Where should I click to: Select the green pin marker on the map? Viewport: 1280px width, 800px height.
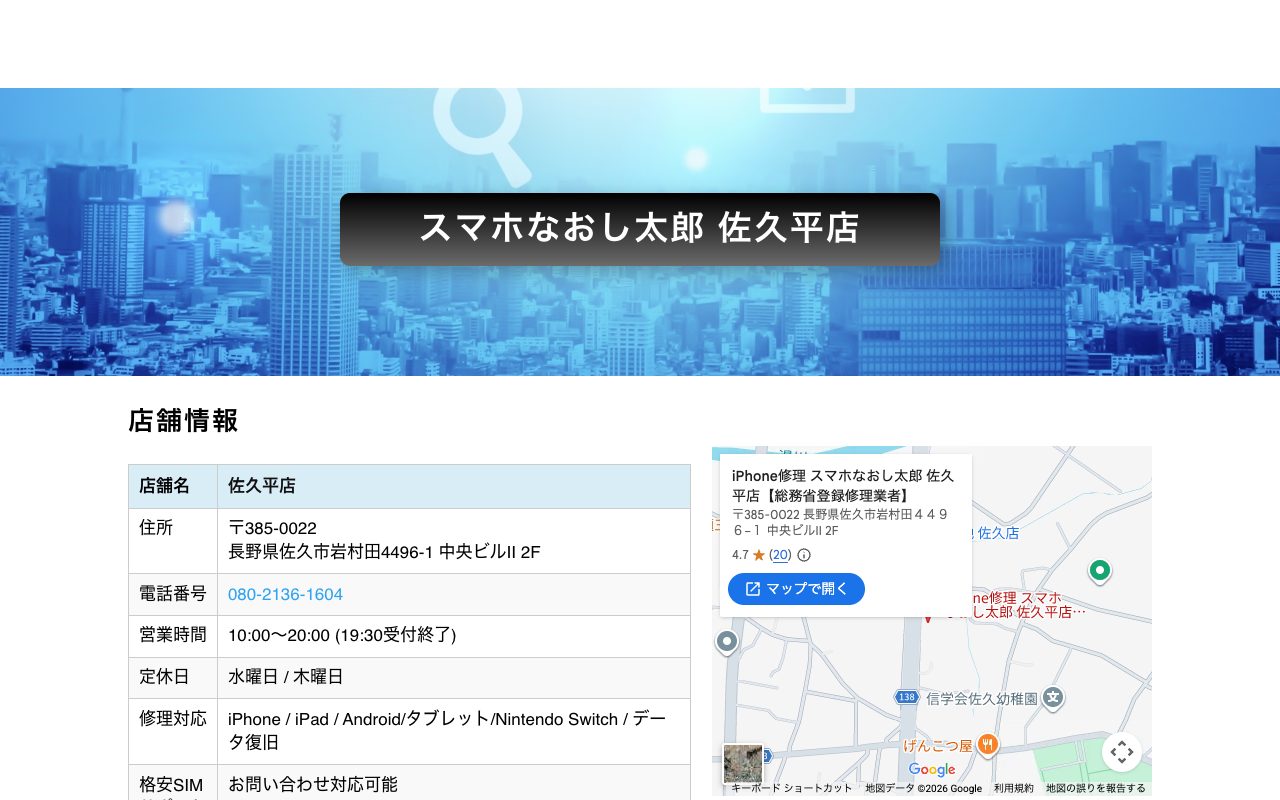click(1100, 571)
